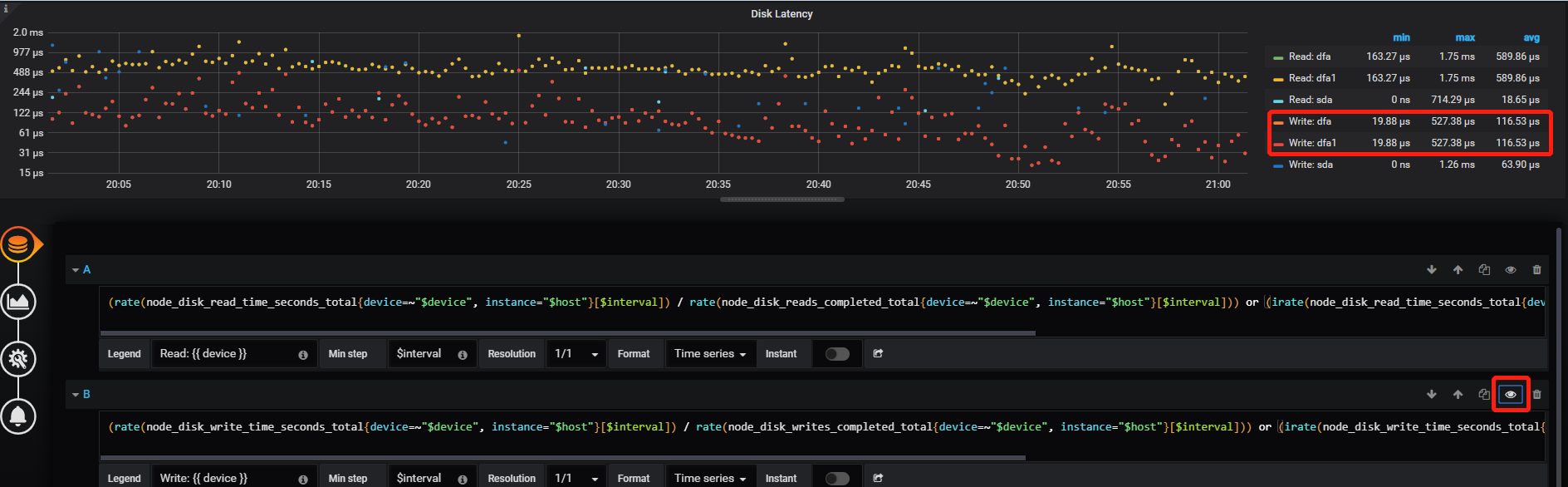Viewport: 1568px width, 487px height.
Task: Hide query A using eye icon
Action: (1511, 270)
